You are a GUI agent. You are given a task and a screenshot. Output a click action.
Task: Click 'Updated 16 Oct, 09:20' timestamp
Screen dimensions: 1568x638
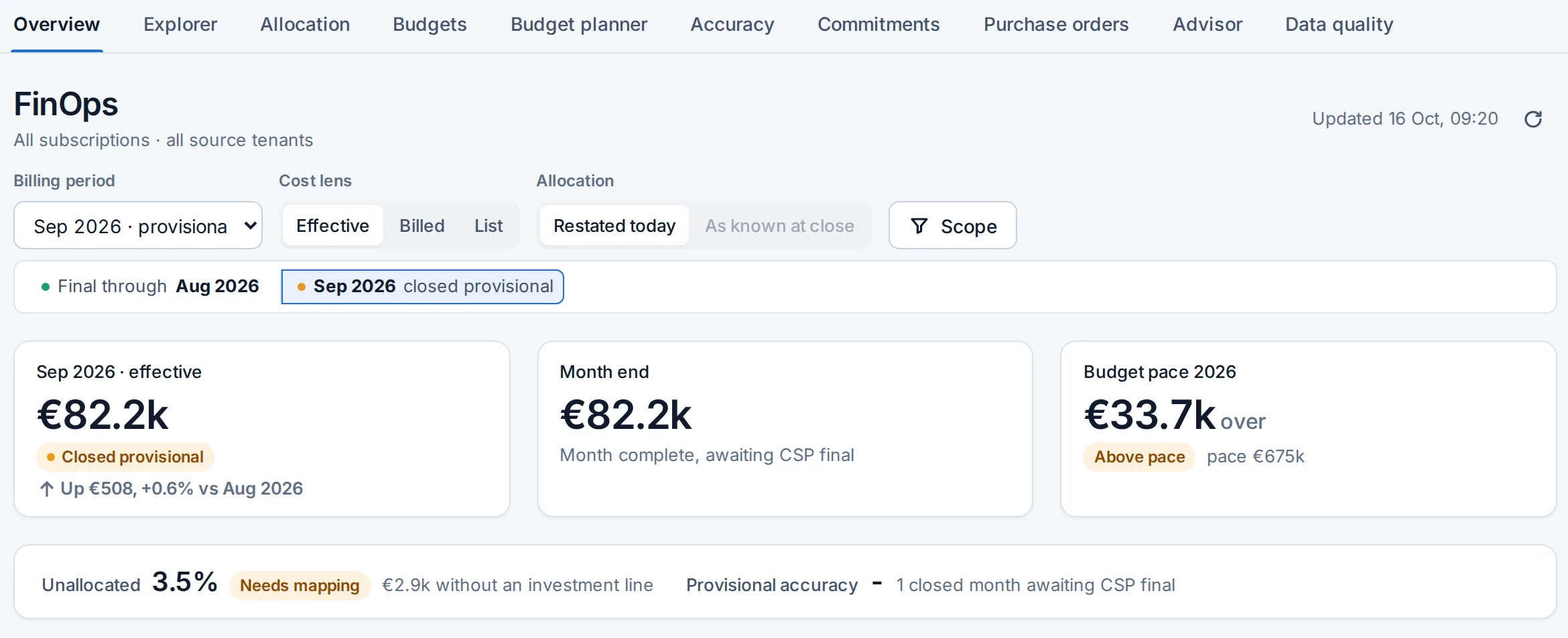(1405, 119)
